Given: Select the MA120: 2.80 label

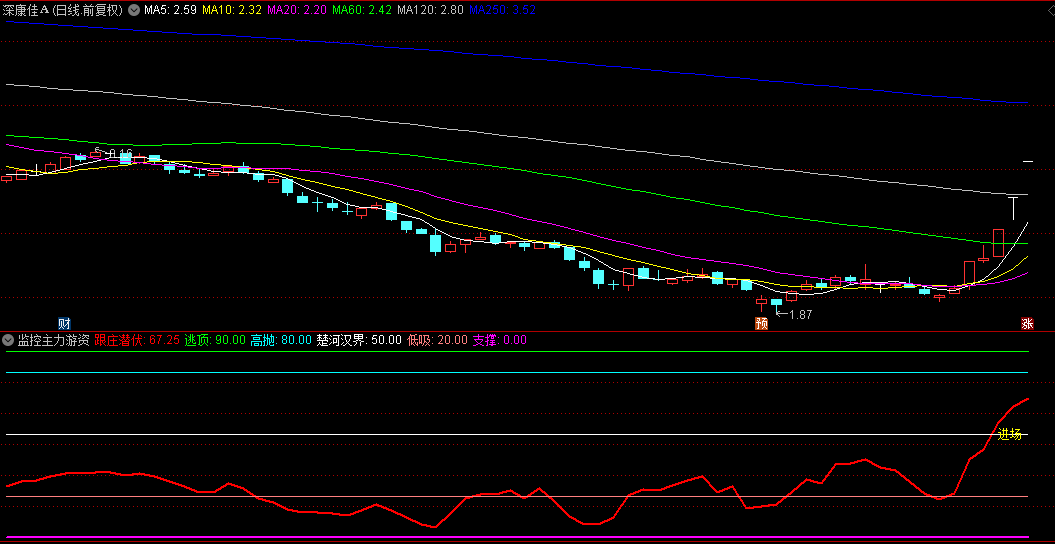Looking at the screenshot, I should [x=430, y=10].
